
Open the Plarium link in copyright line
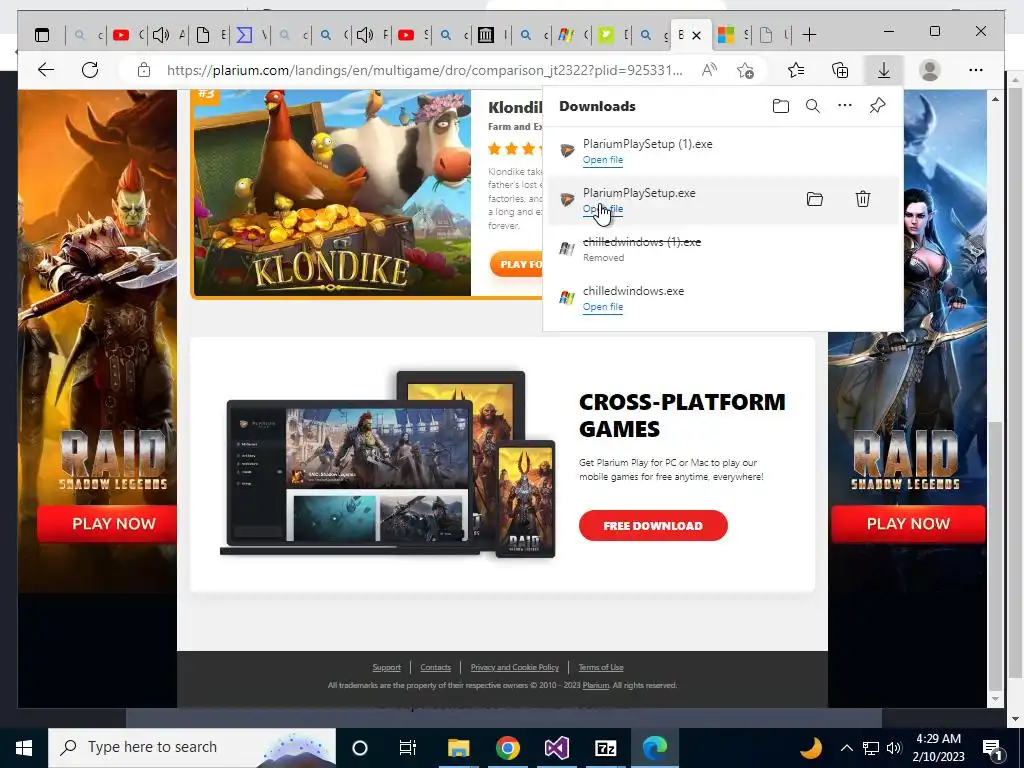tap(596, 685)
